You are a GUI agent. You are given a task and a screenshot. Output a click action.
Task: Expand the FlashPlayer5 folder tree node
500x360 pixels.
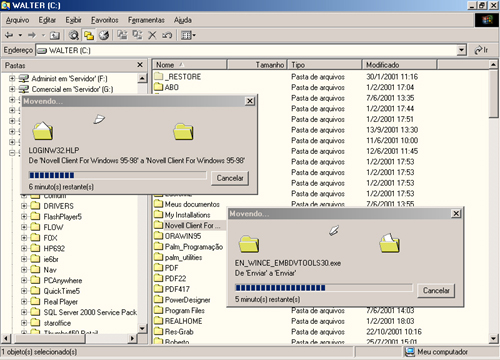pos(24,217)
